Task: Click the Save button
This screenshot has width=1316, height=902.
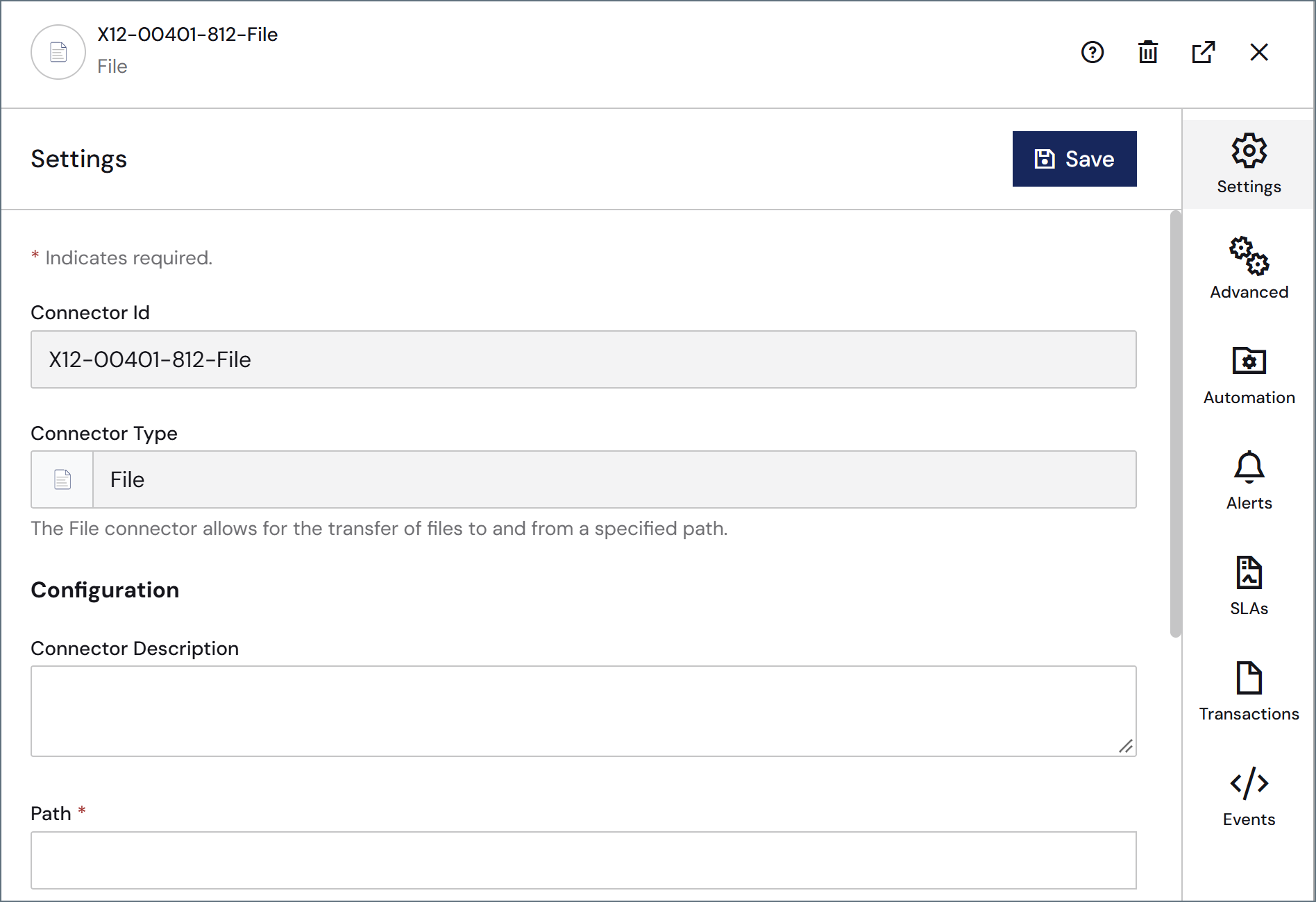Action: click(1074, 159)
